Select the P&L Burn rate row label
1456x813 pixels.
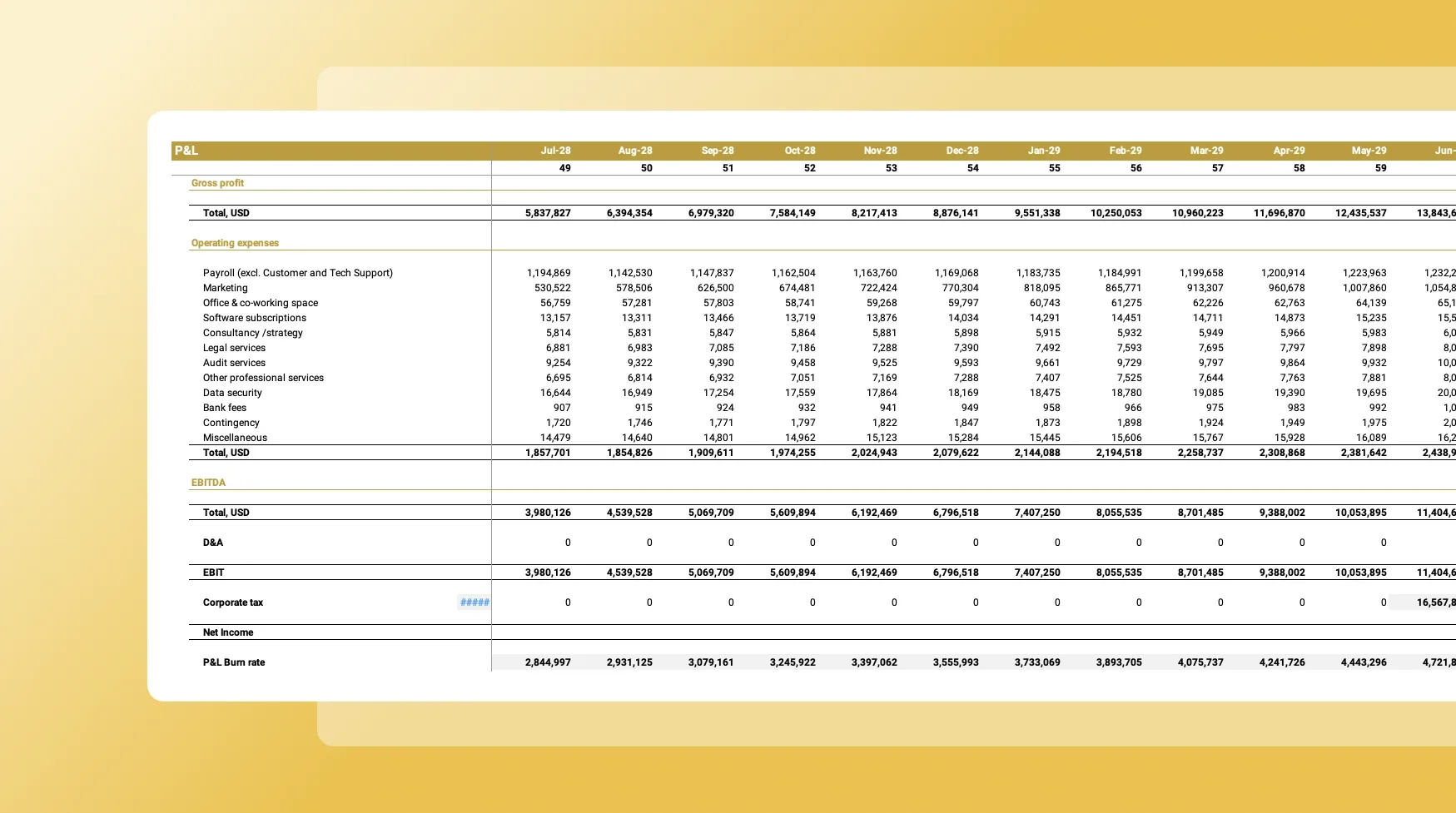point(234,662)
